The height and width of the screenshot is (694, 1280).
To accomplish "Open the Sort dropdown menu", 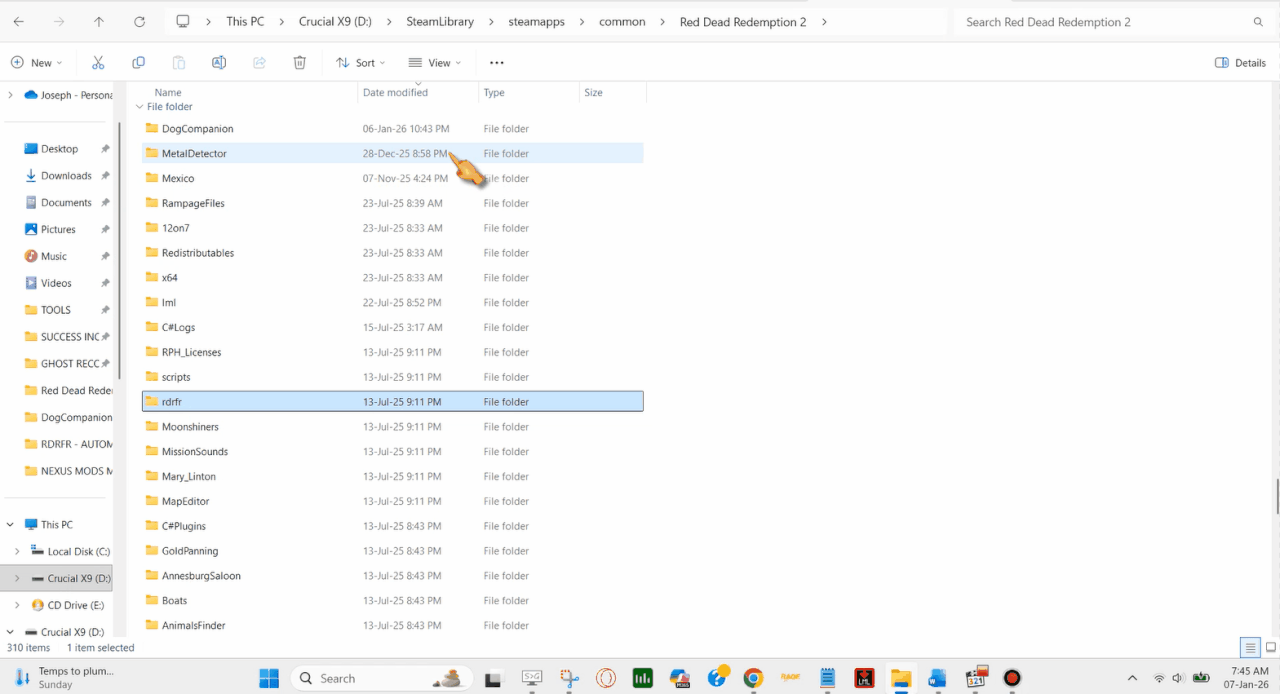I will [361, 62].
